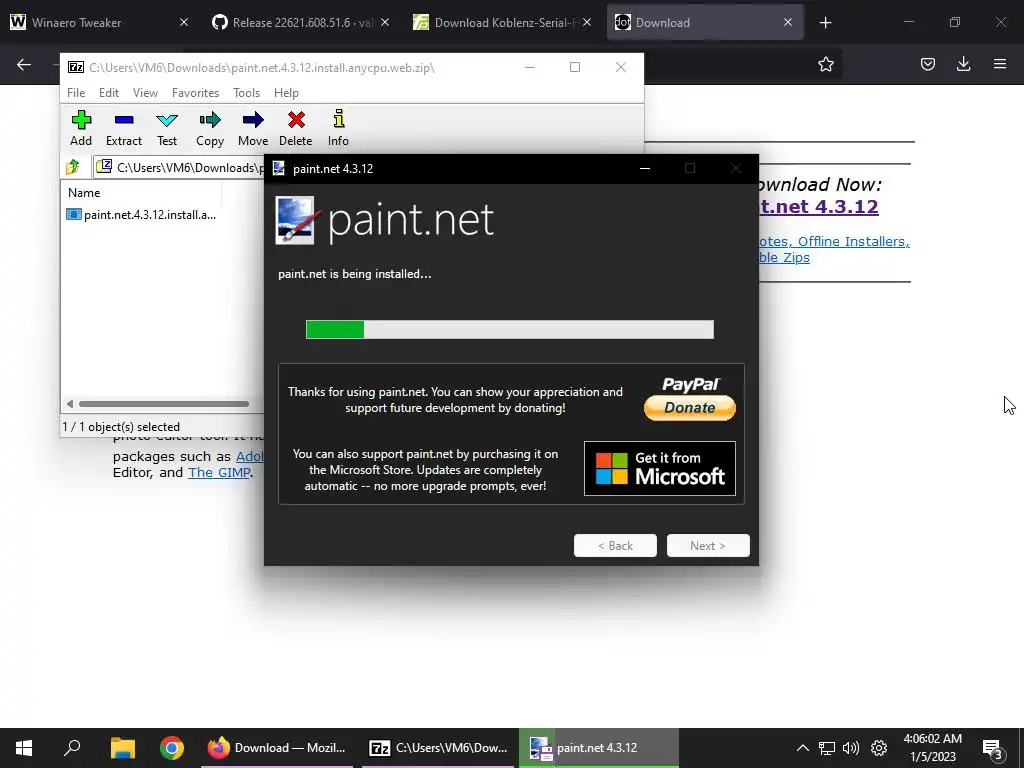Viewport: 1024px width, 768px height.
Task: Open the View menu in 7-Zip
Action: click(x=145, y=93)
